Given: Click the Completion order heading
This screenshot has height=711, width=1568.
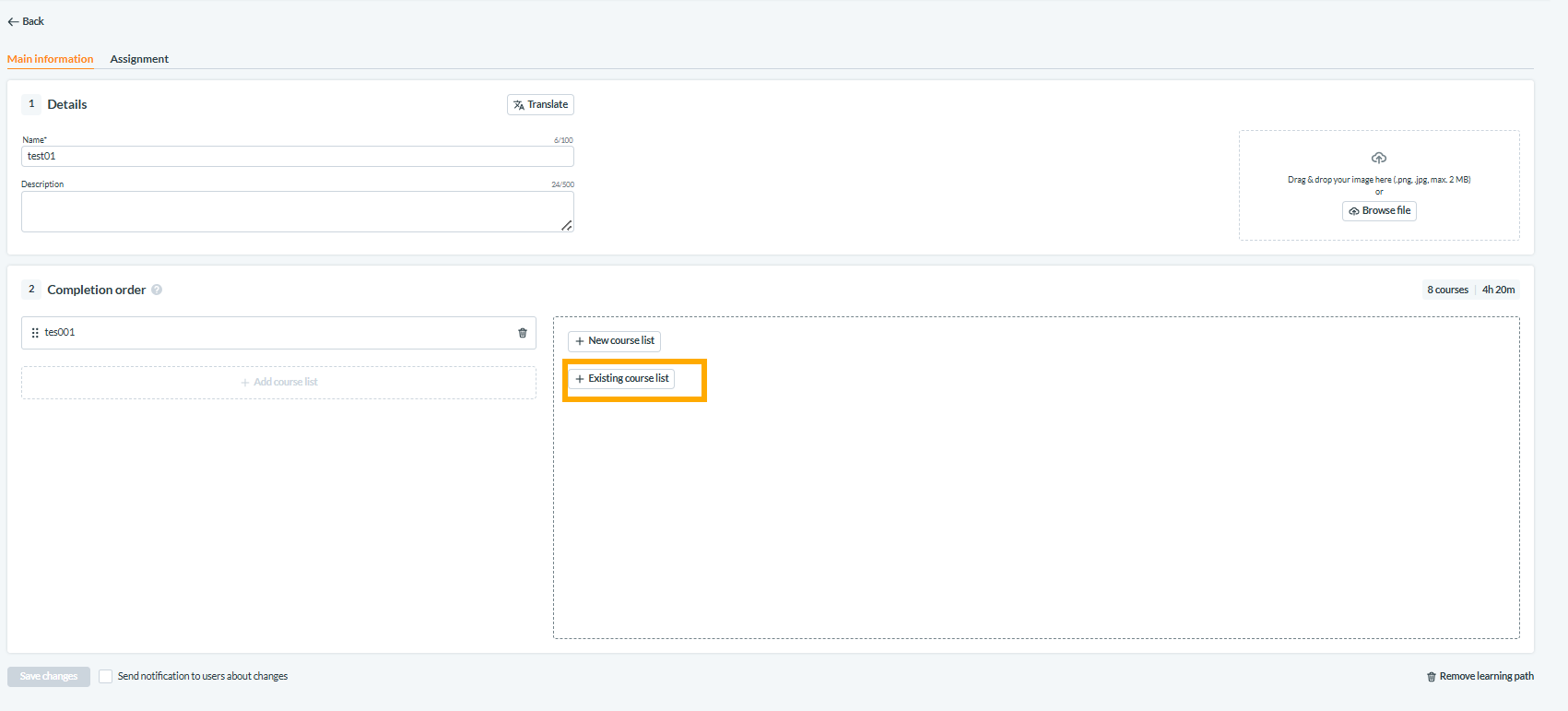Looking at the screenshot, I should [x=97, y=290].
